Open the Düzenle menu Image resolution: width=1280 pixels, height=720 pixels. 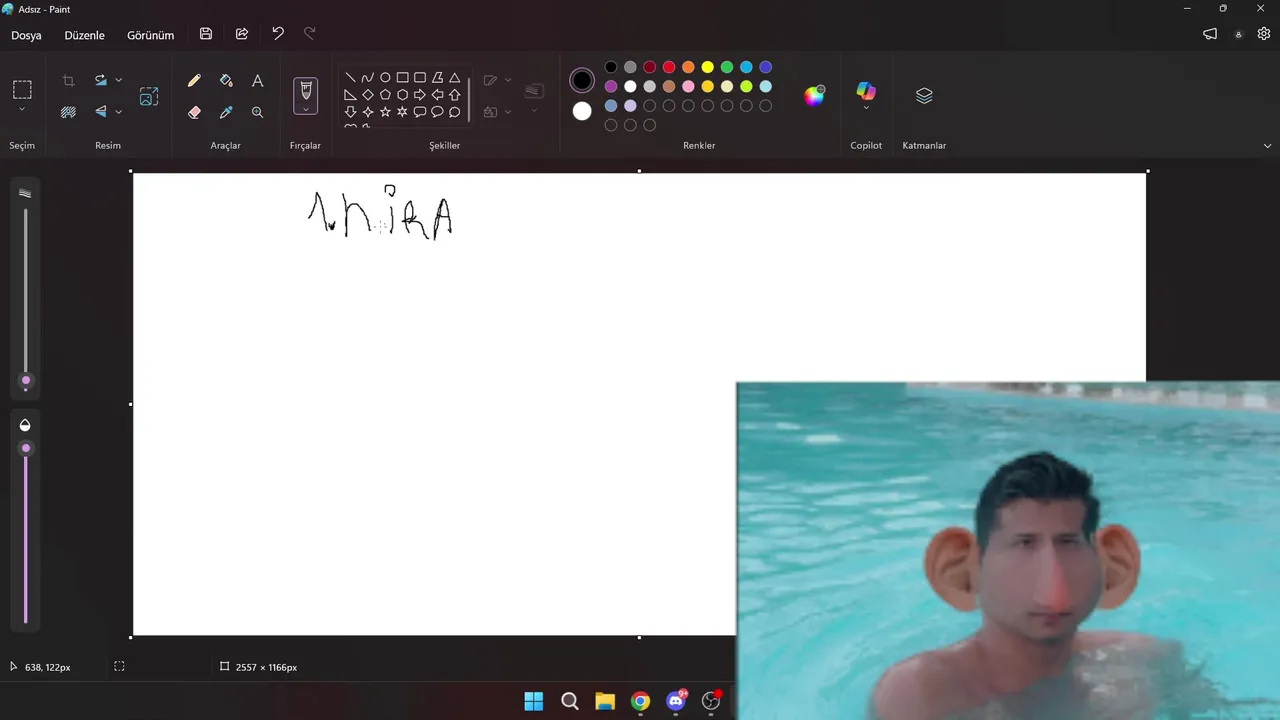pos(85,35)
